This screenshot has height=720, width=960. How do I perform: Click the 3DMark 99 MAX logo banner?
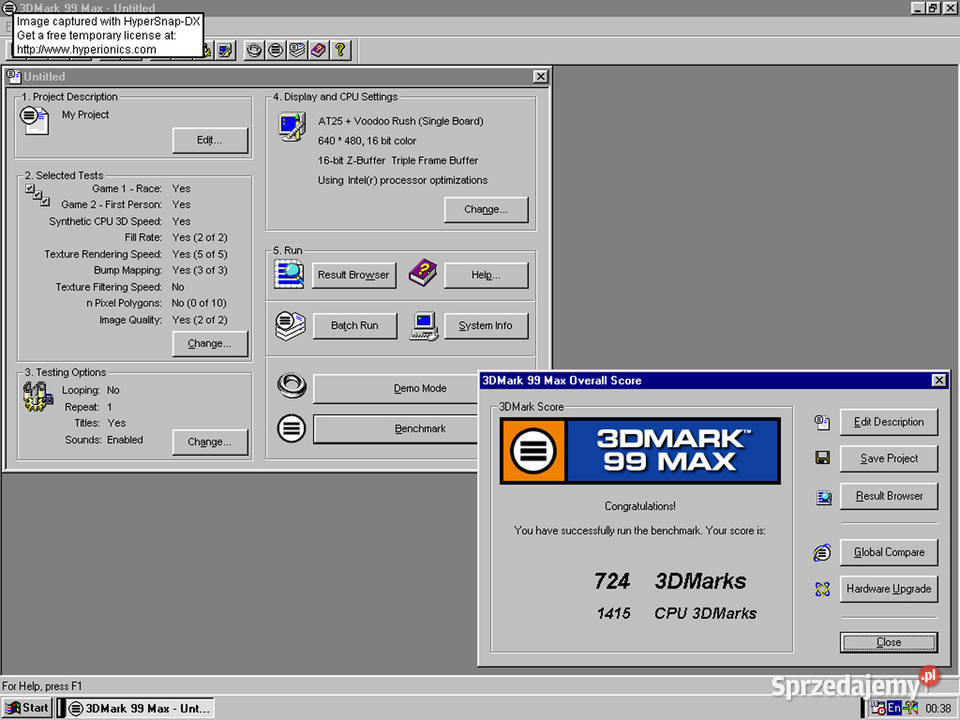(640, 451)
